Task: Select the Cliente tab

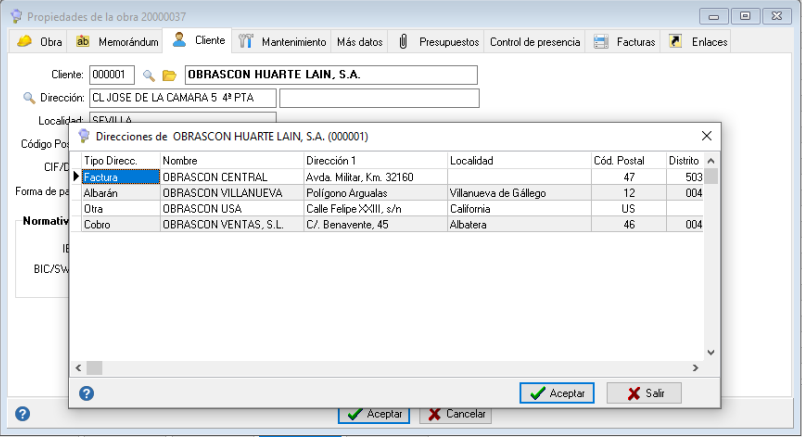Action: pos(198,40)
